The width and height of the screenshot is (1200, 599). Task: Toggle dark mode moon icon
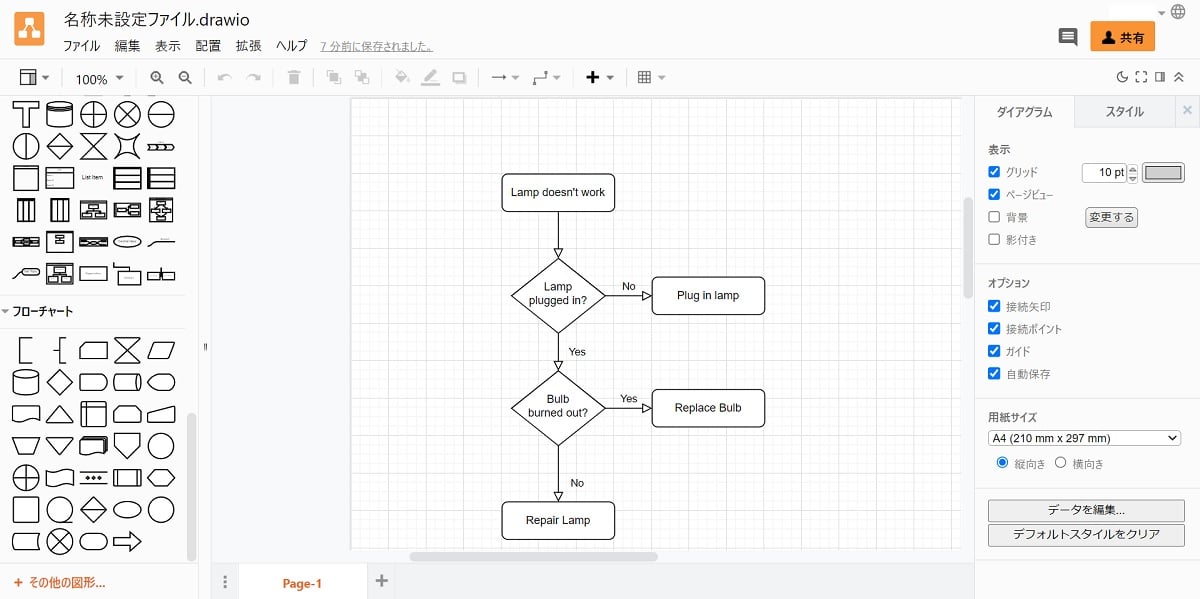click(1122, 78)
